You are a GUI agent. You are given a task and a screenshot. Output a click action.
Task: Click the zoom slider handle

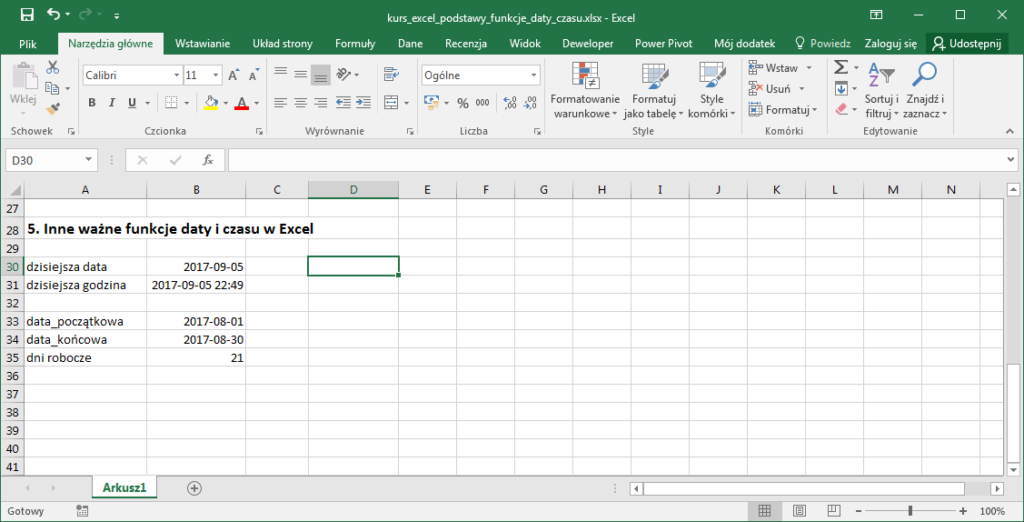[x=910, y=510]
